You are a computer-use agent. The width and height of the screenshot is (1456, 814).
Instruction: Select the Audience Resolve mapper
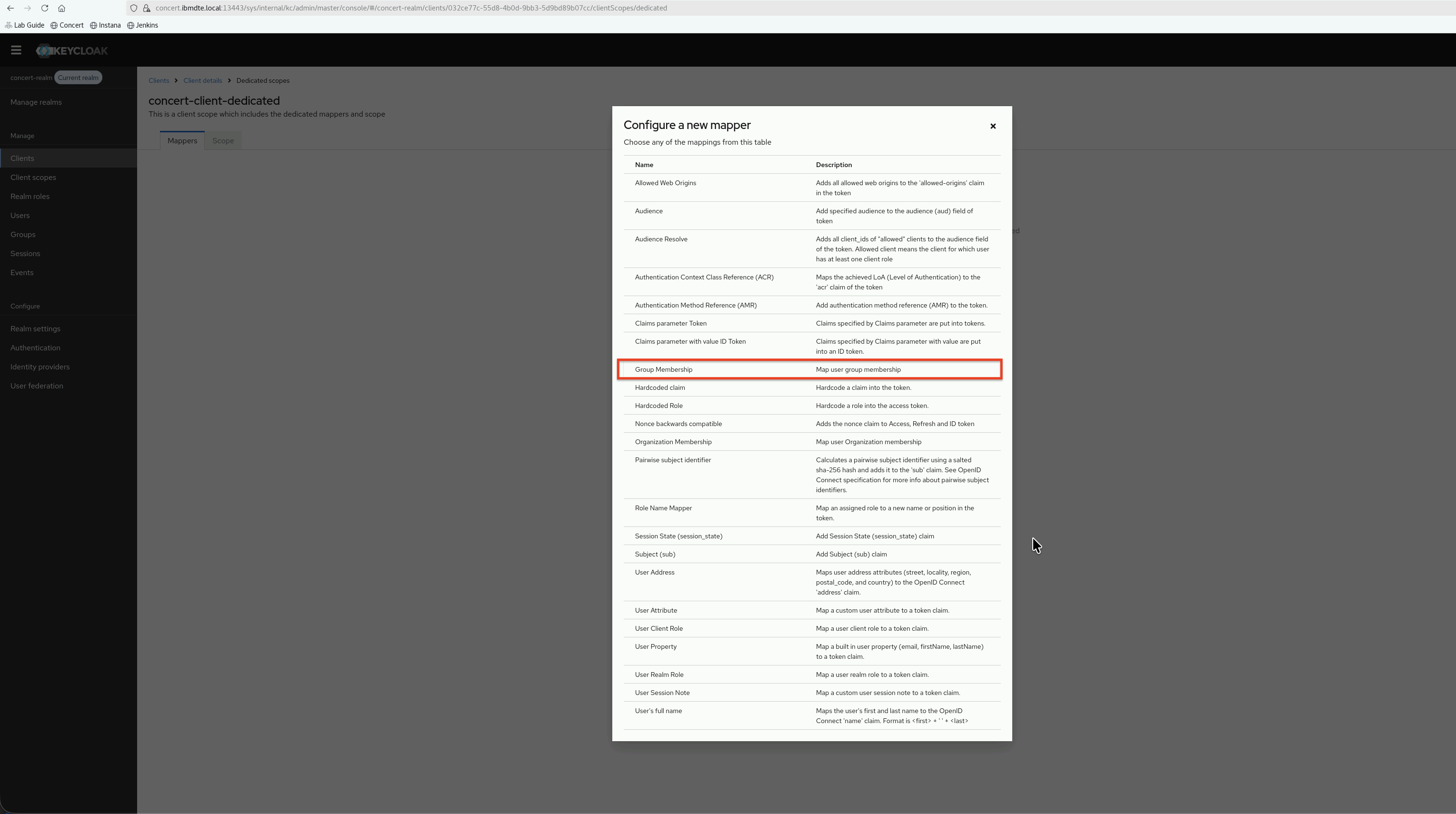(x=812, y=248)
